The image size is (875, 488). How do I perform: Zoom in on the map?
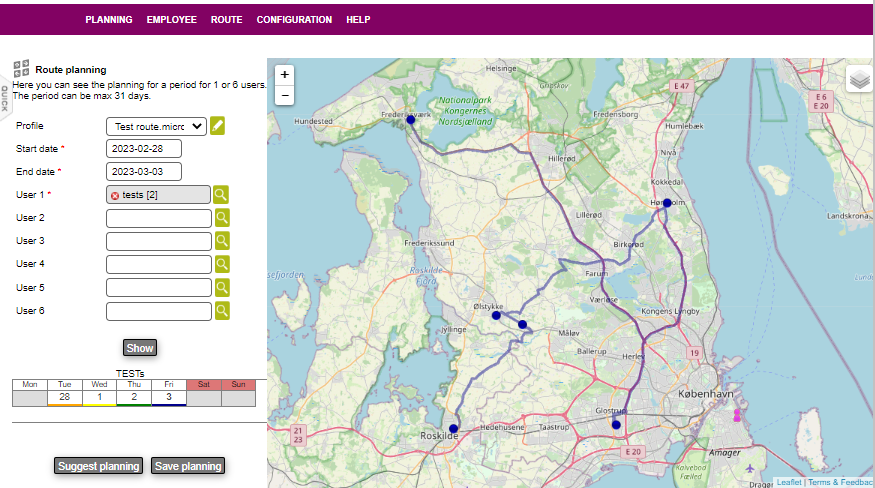tap(285, 75)
